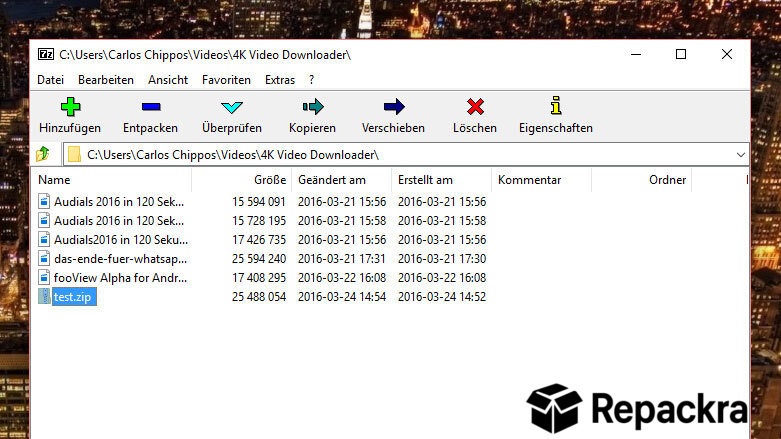
Task: Click the Kopieren double arrow icon
Action: (x=313, y=107)
